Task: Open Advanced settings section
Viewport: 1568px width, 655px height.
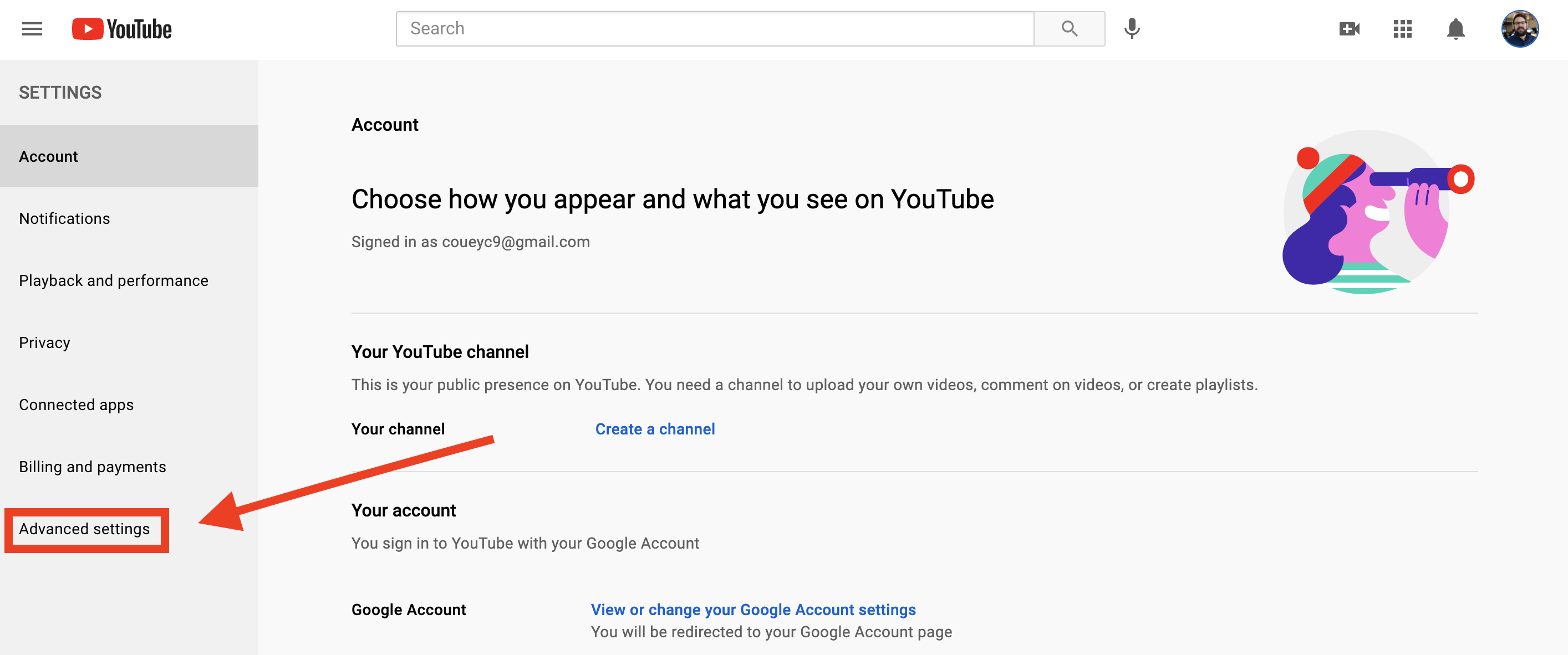Action: click(84, 528)
